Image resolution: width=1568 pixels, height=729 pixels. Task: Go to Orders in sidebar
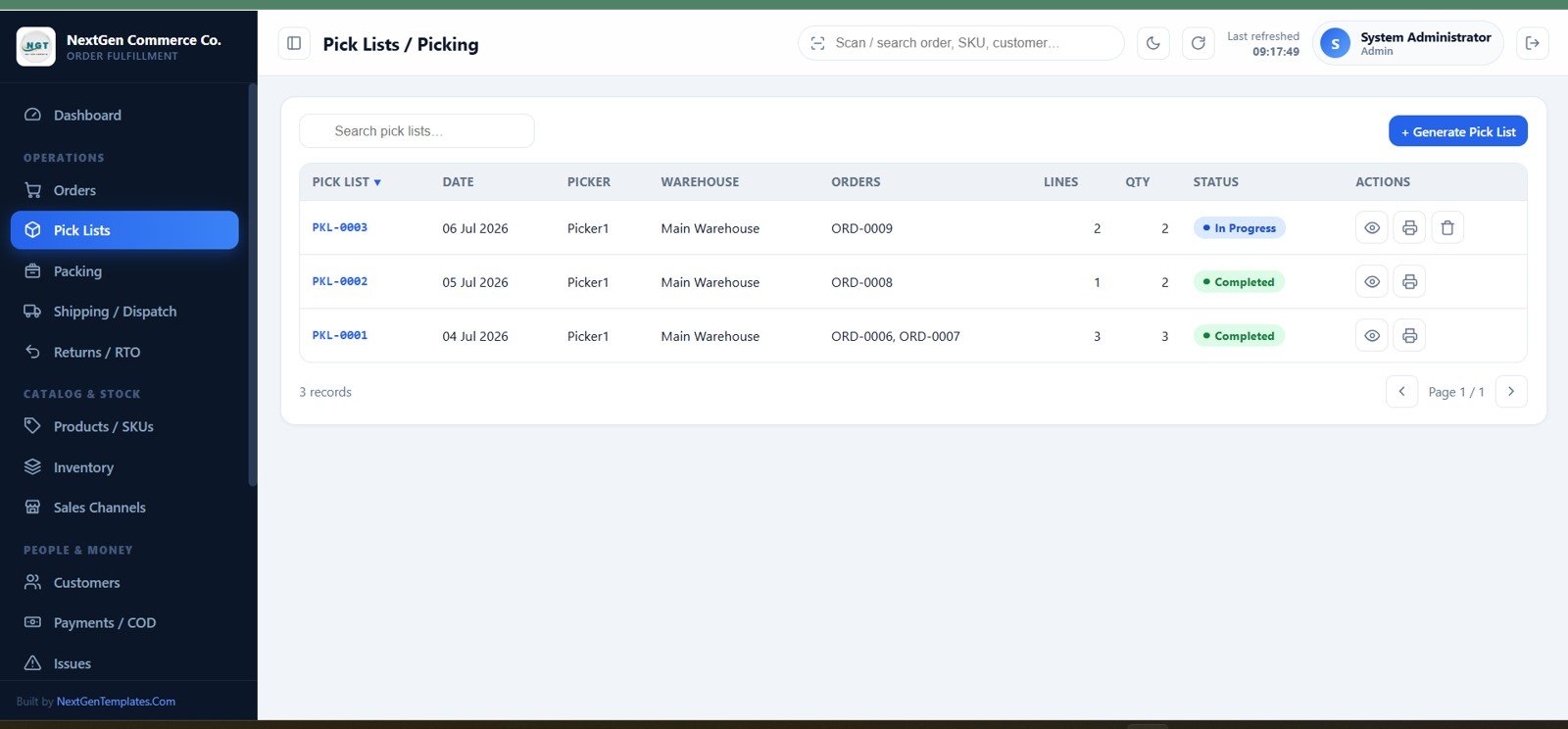coord(124,190)
